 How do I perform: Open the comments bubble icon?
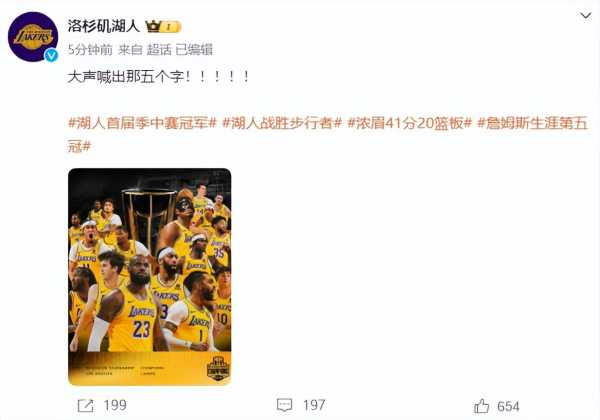click(x=284, y=405)
